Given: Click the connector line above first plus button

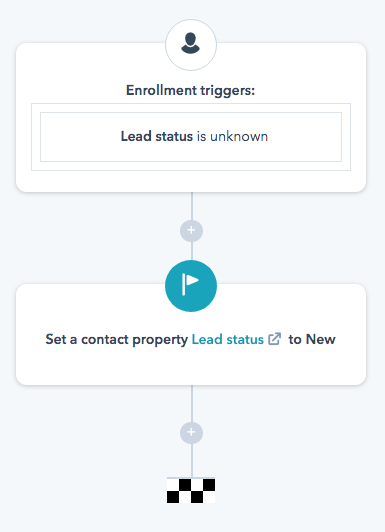Looking at the screenshot, I should click(x=192, y=206).
